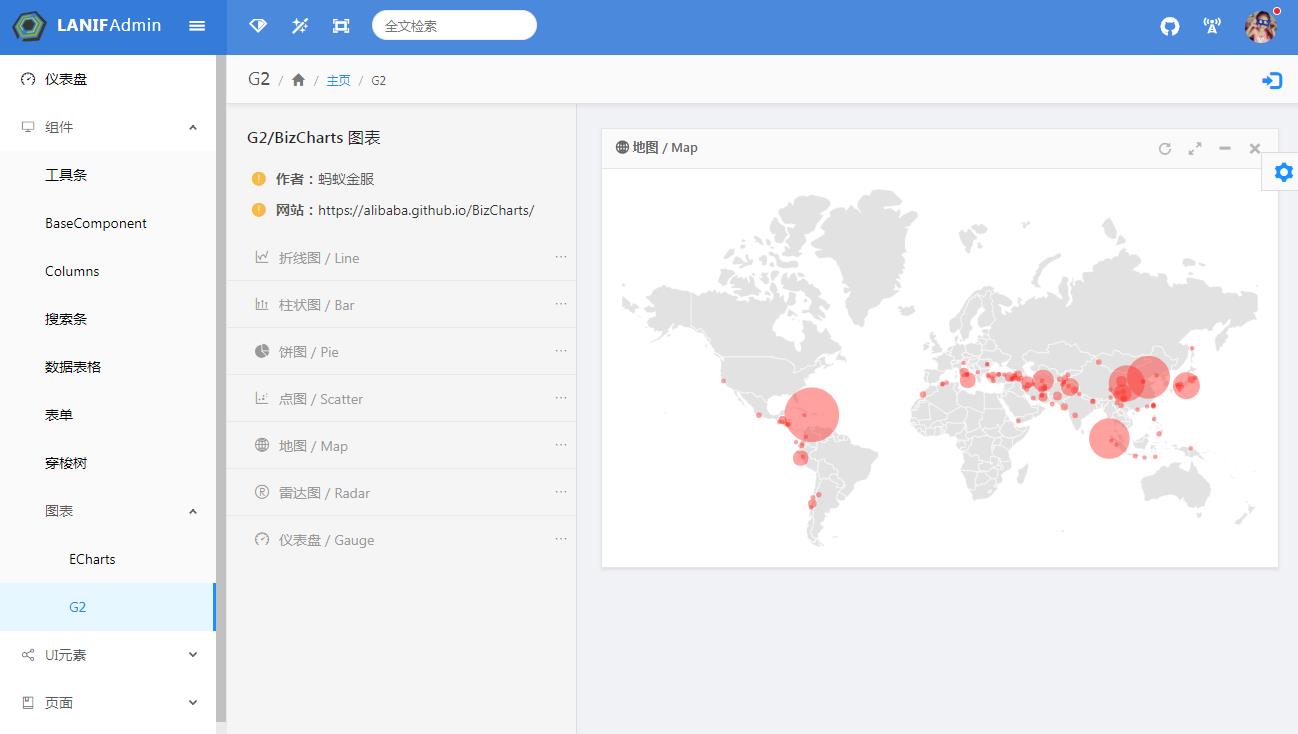Click the LANIF Admin hexagon logo
The image size is (1298, 734).
point(30,26)
